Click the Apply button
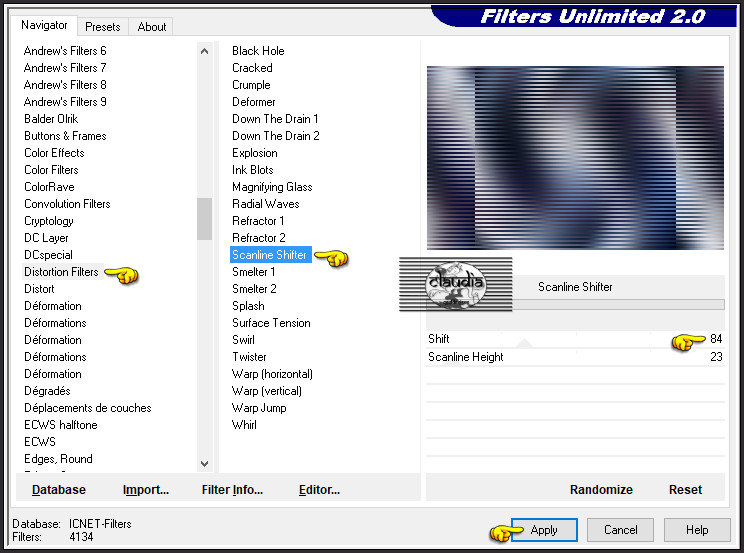Screen dimensions: 744x553 [544, 530]
